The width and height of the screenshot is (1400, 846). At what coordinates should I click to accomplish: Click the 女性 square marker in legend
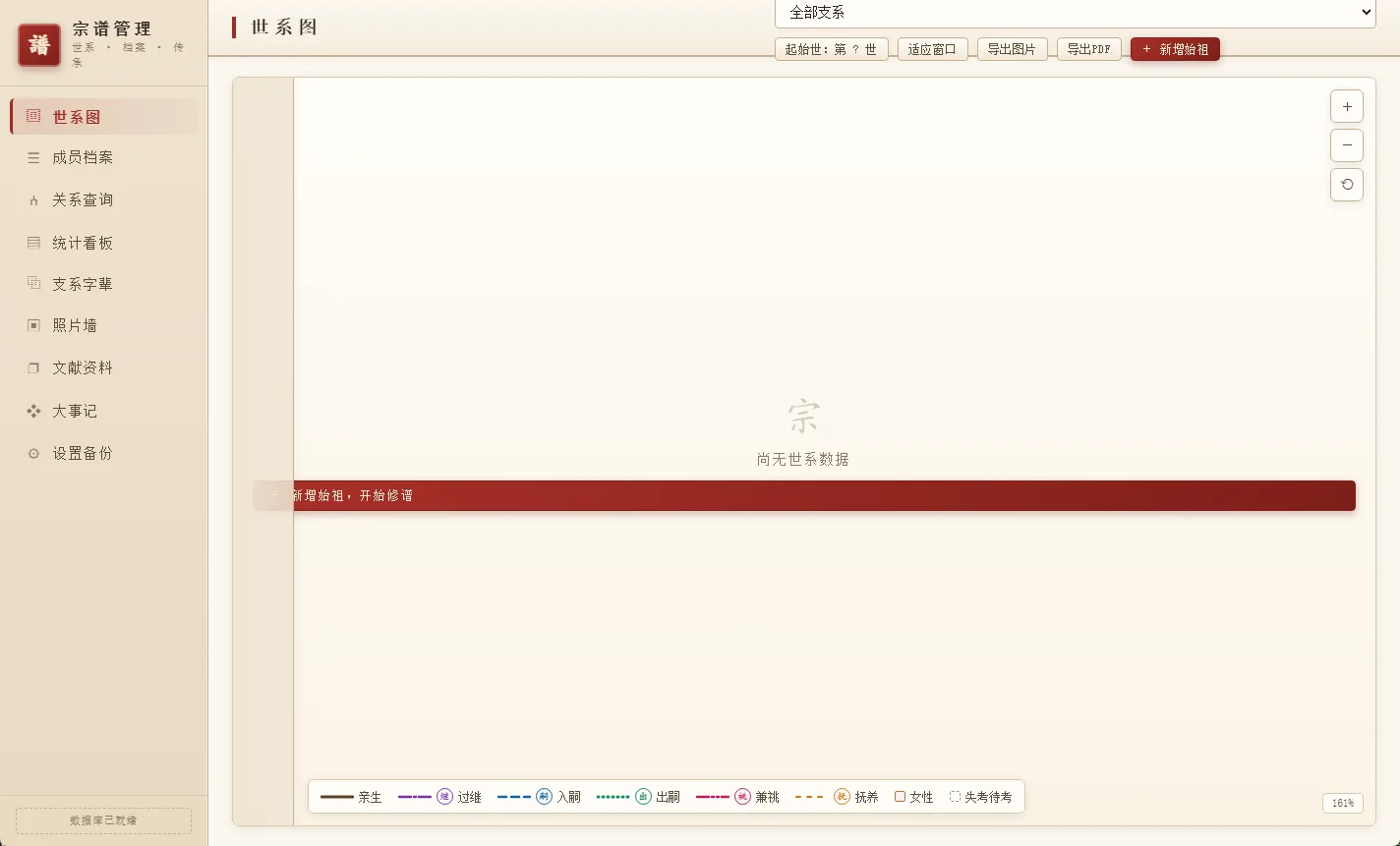pos(900,797)
